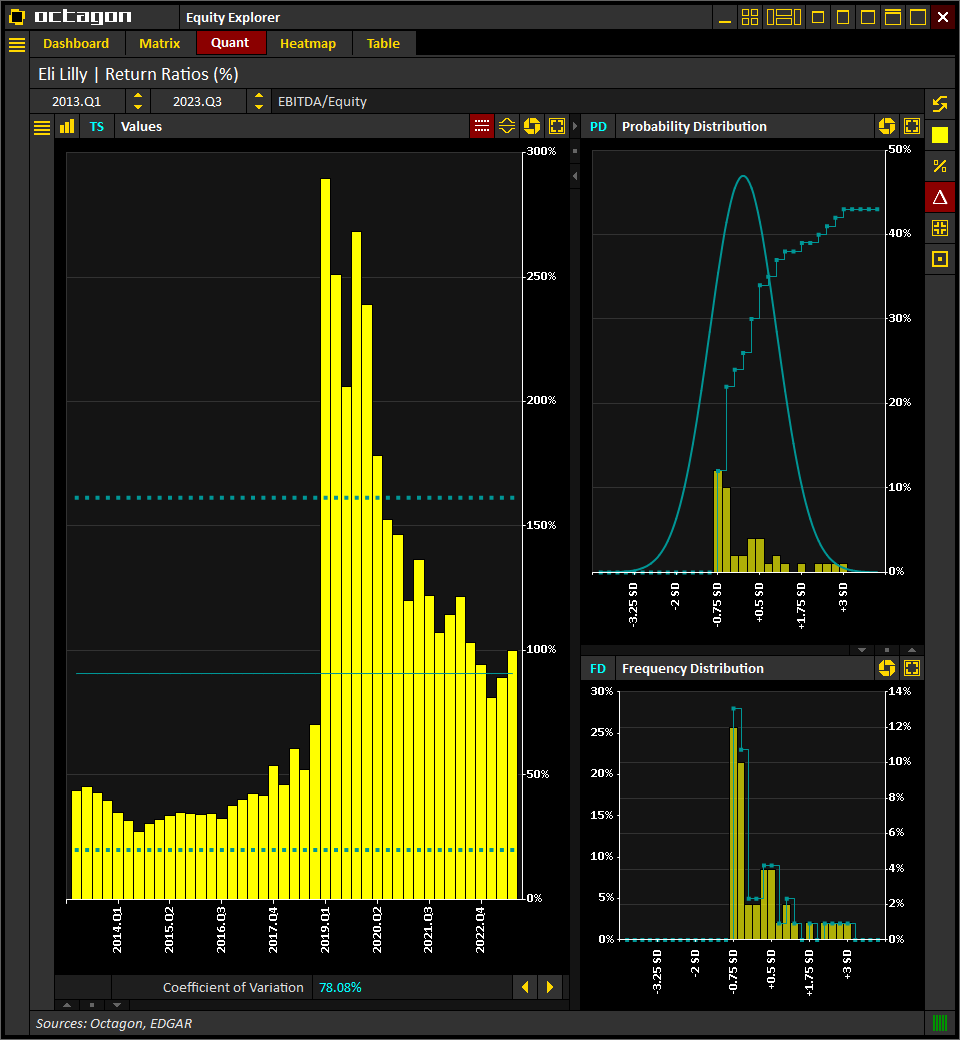Choose the third window size preset icon
Viewport: 960px width, 1040px height.
(868, 17)
